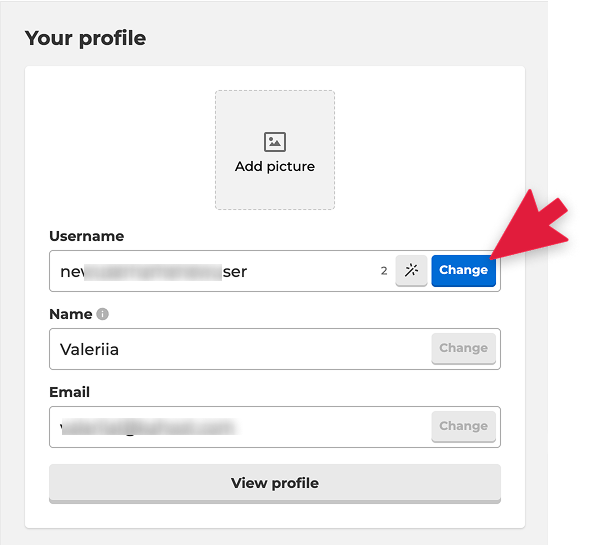Click the Your profile heading
The image size is (593, 545).
85,38
